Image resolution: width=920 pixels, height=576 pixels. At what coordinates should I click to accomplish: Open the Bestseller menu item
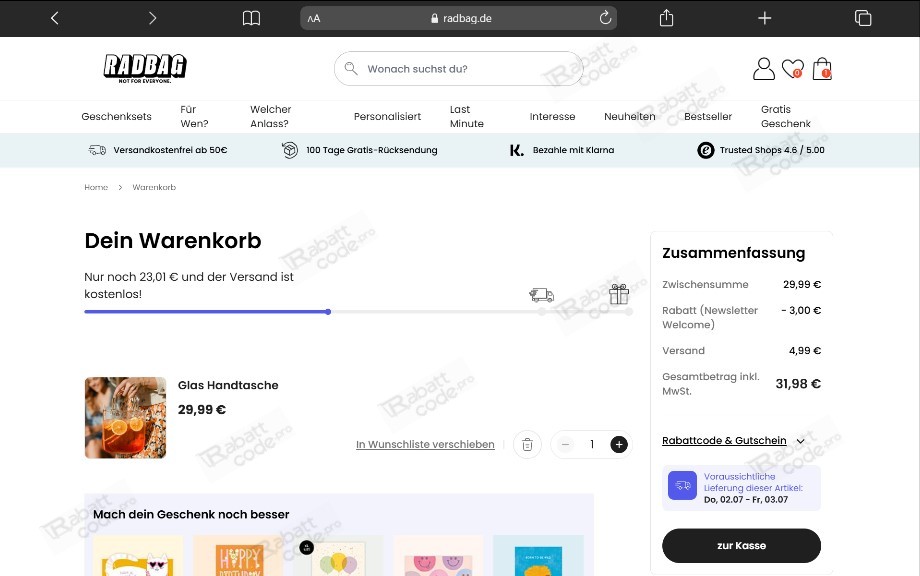[x=708, y=116]
